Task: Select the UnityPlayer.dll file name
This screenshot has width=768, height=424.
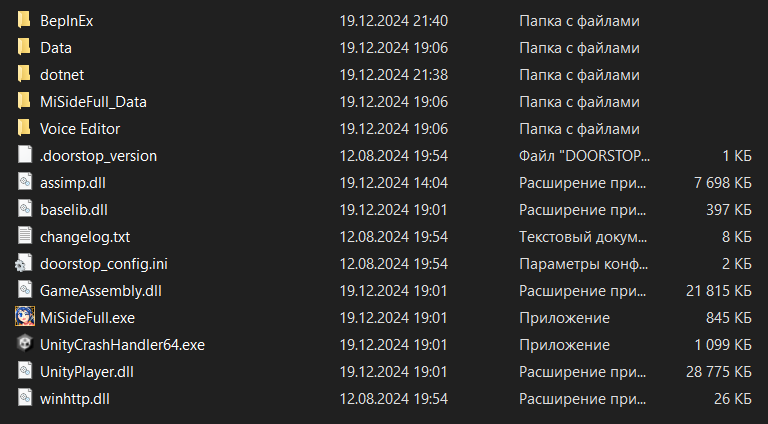Action: pos(86,371)
